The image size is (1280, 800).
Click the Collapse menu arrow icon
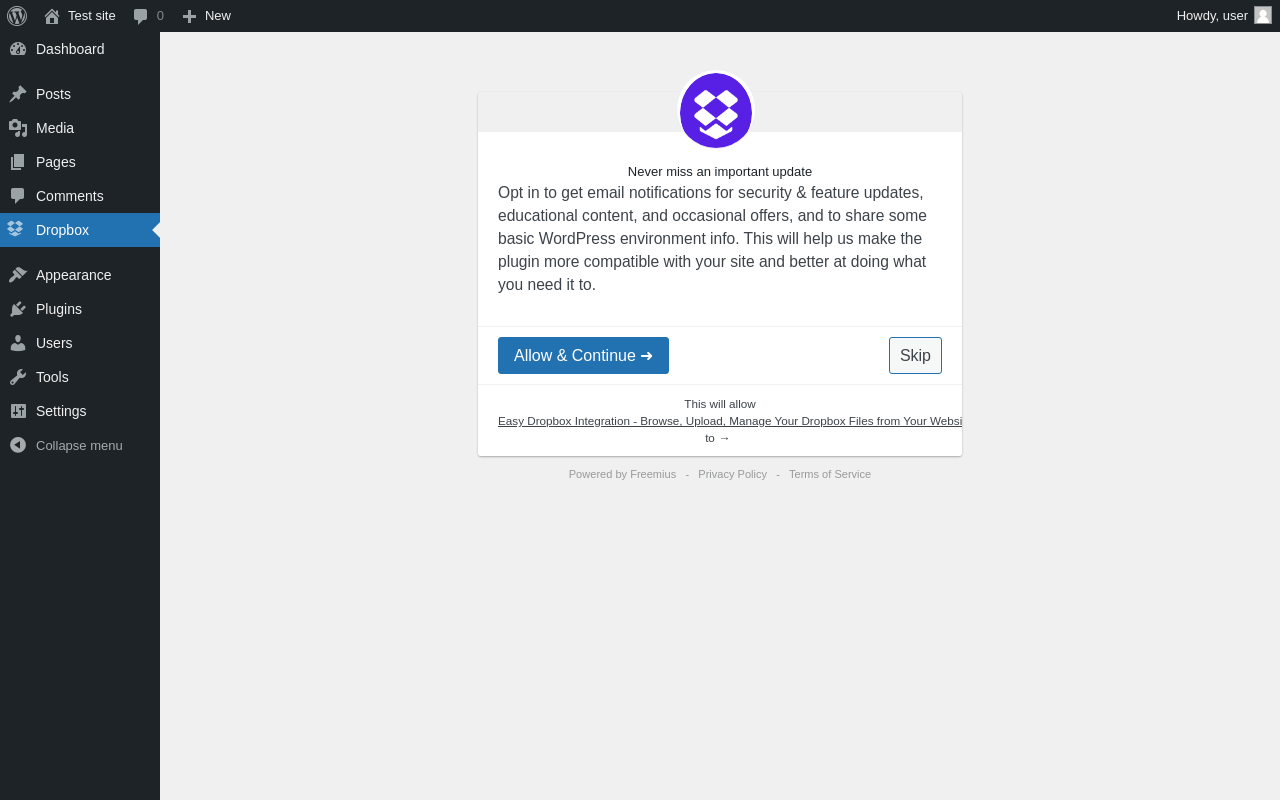pos(18,445)
